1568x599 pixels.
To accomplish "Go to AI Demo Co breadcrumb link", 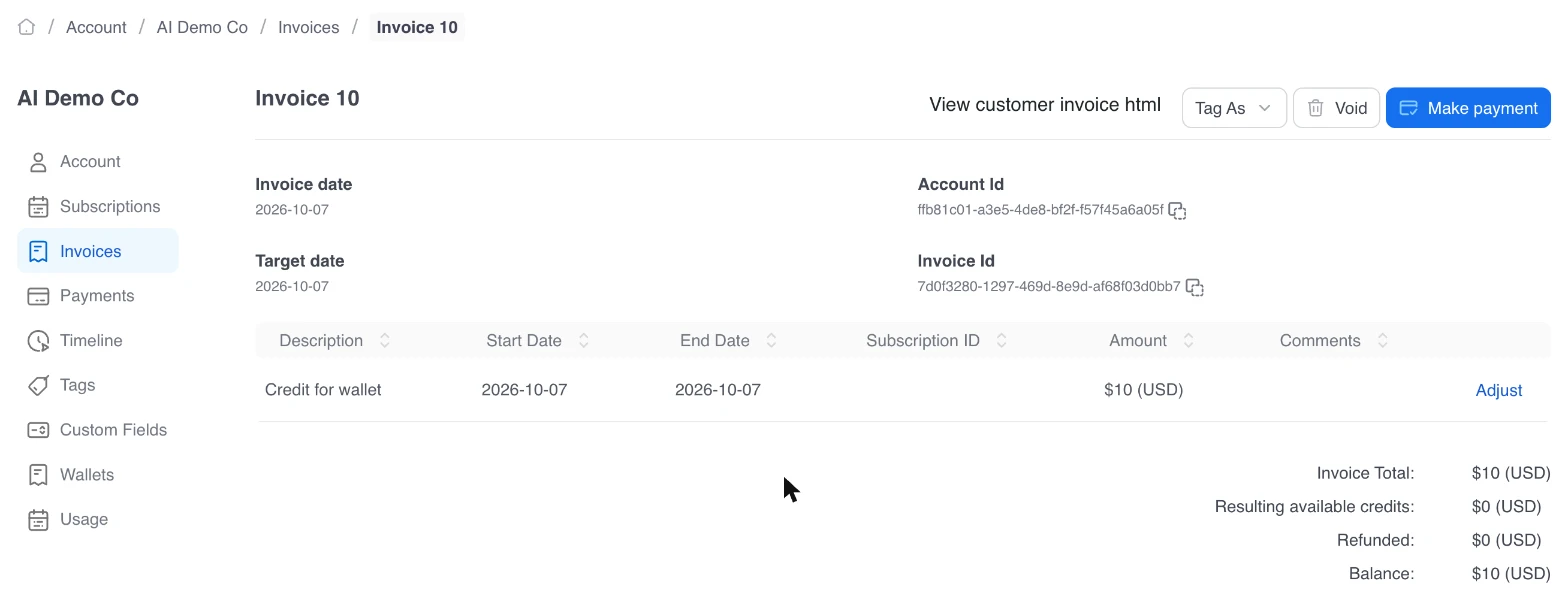I will pos(202,27).
